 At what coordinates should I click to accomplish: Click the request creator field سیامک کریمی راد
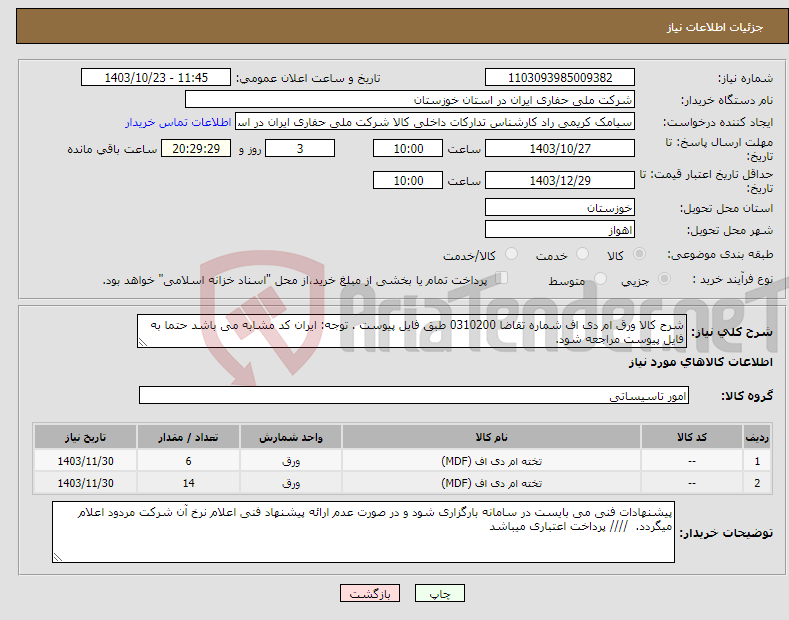pyautogui.click(x=435, y=122)
